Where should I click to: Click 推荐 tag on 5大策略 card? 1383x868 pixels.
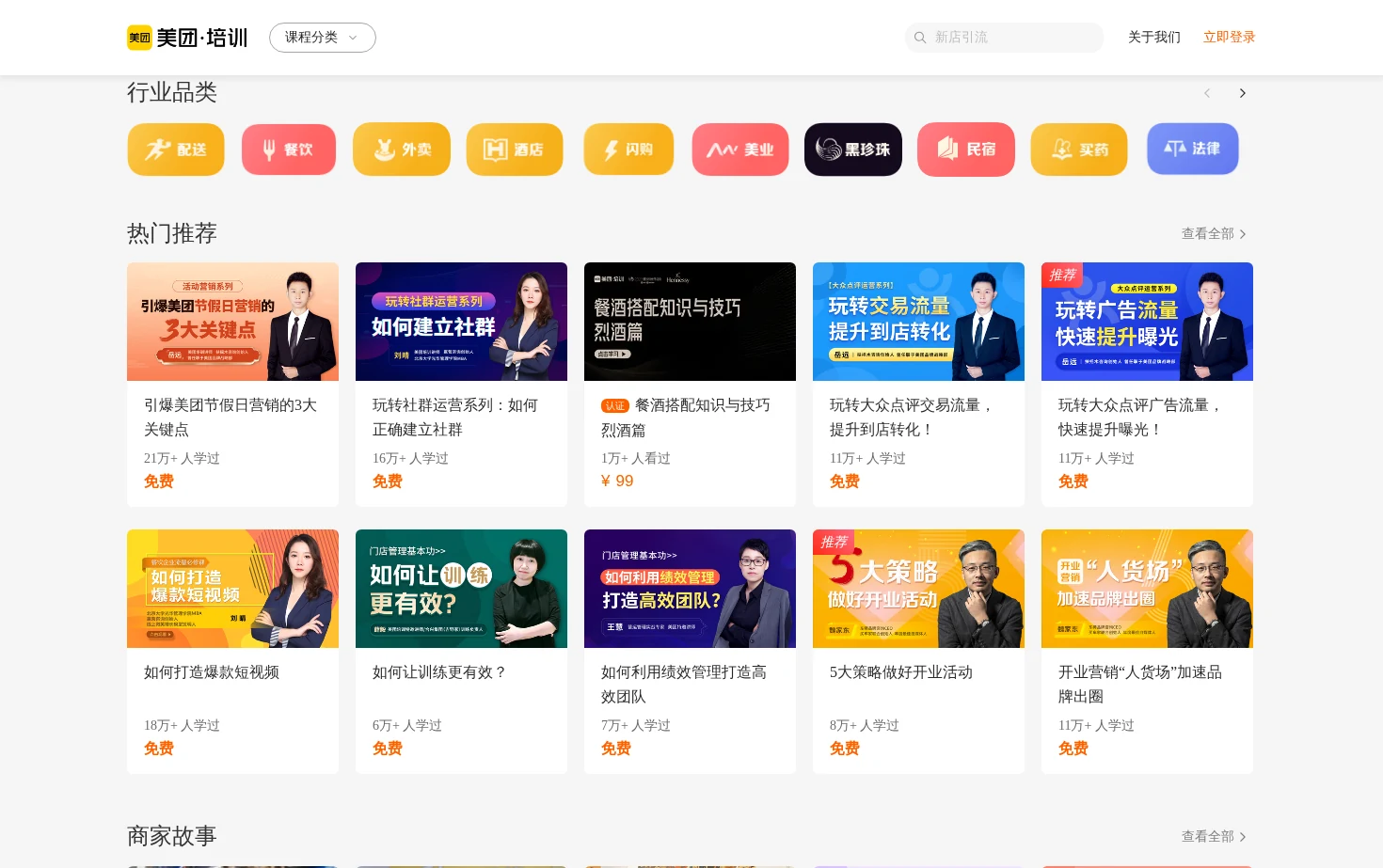click(x=834, y=542)
